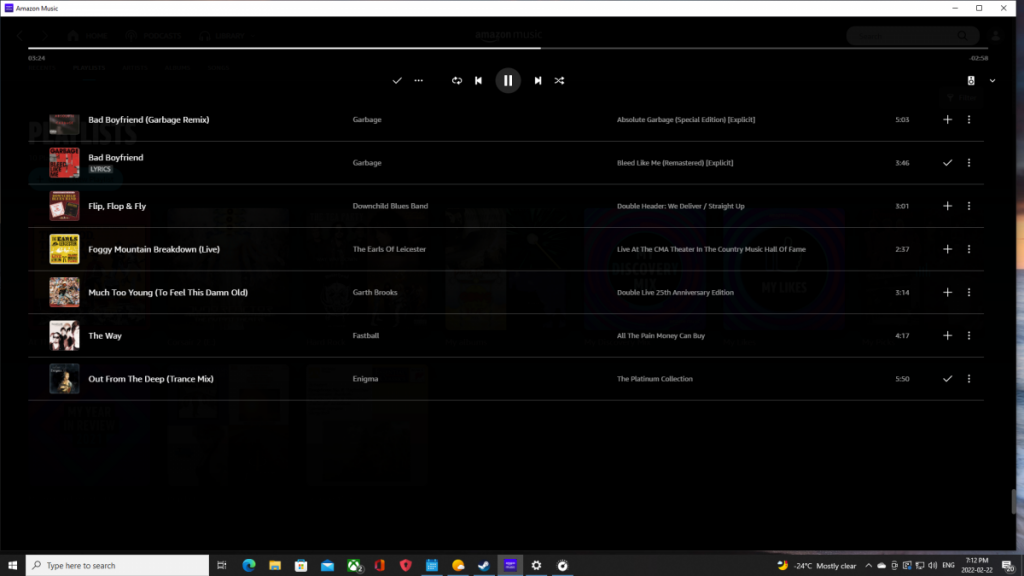Open the volume control in system tray
The image size is (1024, 576).
point(933,566)
